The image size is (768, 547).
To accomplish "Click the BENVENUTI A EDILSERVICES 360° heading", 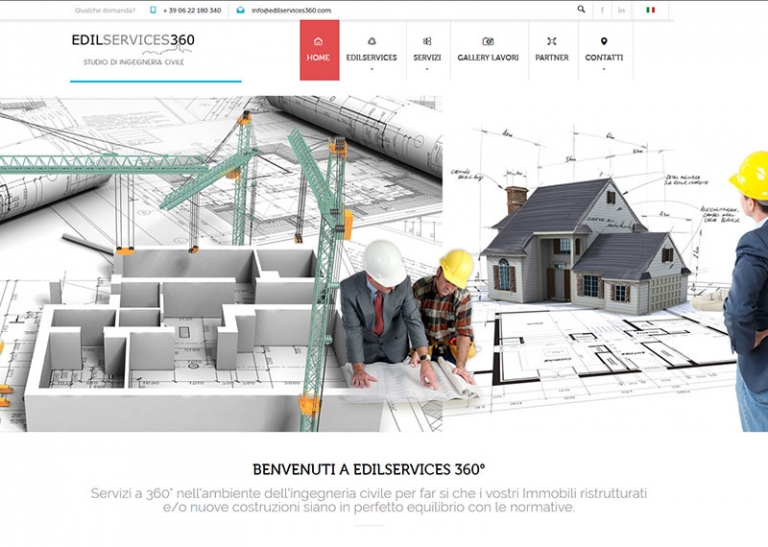I will point(369,469).
